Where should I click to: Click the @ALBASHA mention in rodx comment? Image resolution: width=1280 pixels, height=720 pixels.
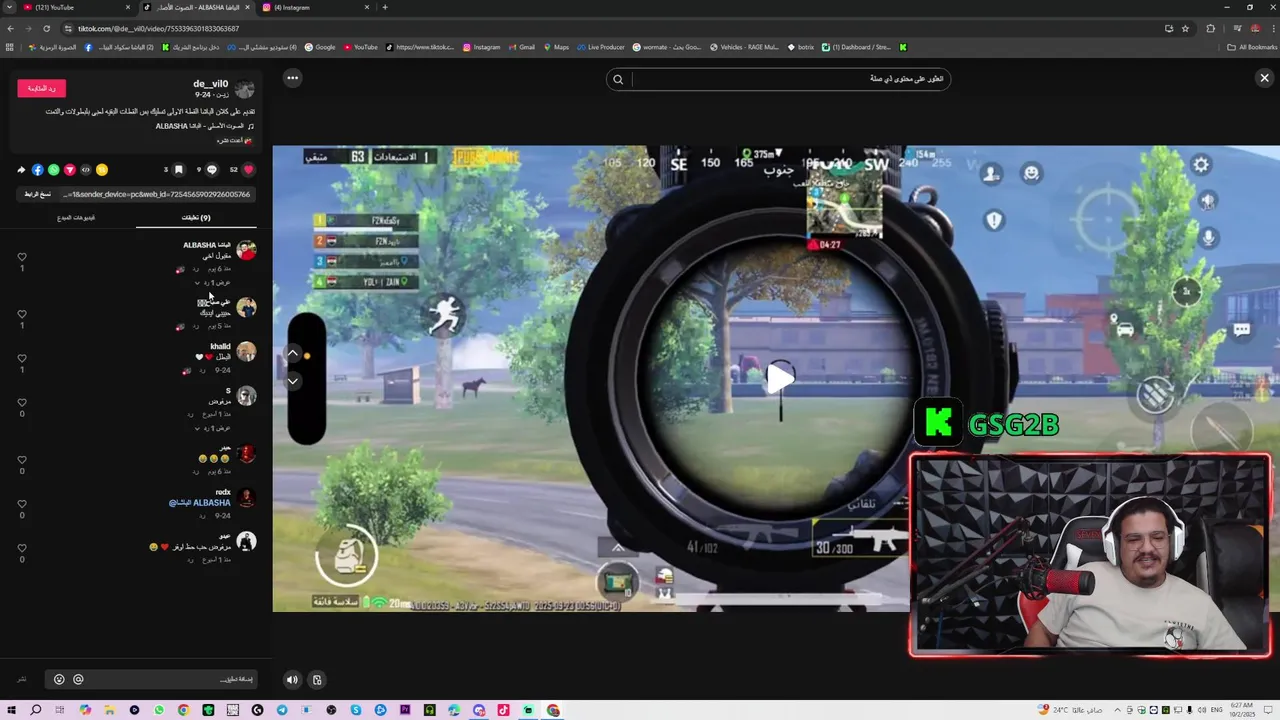tap(200, 503)
